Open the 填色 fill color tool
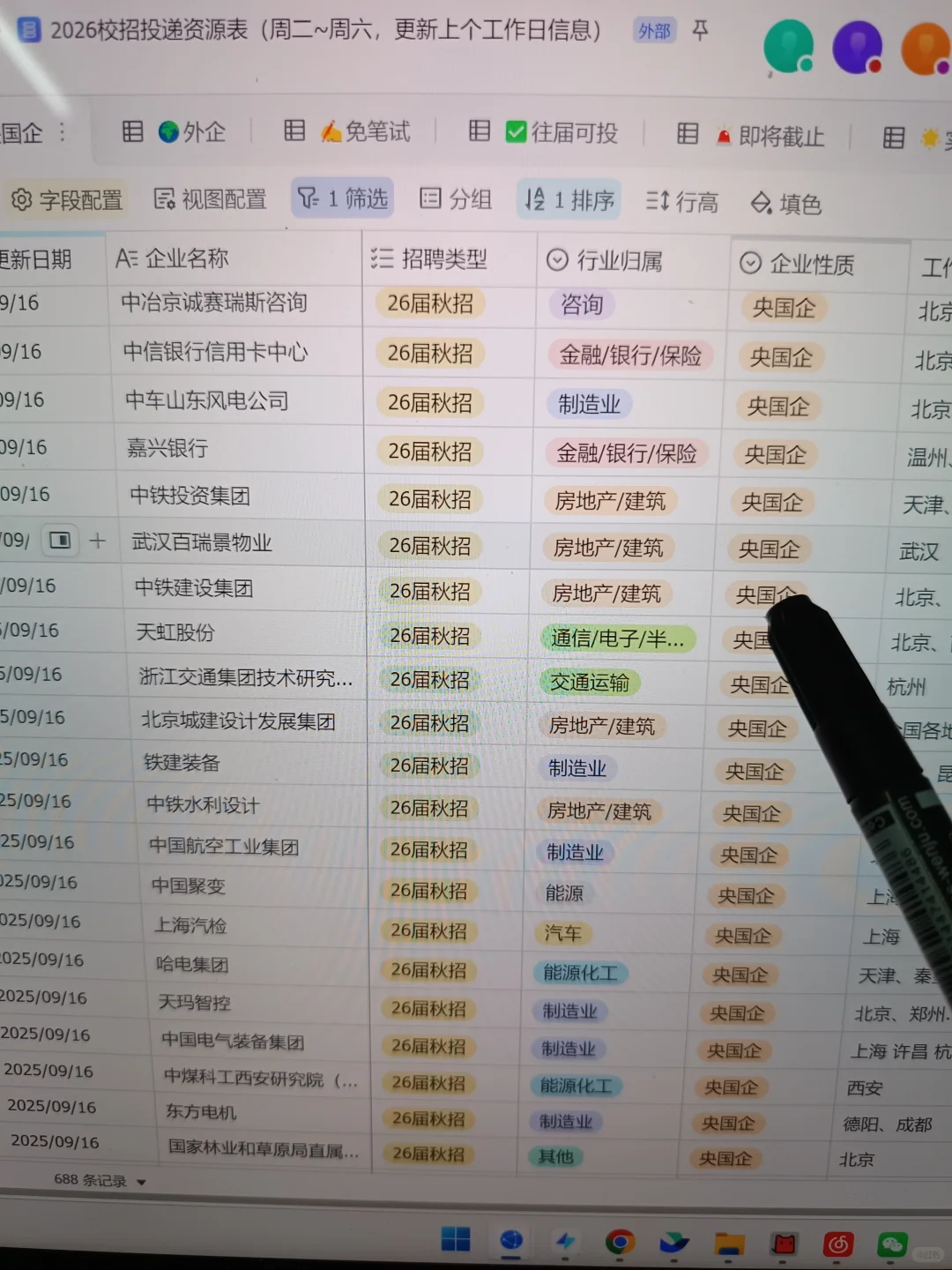 tap(785, 204)
